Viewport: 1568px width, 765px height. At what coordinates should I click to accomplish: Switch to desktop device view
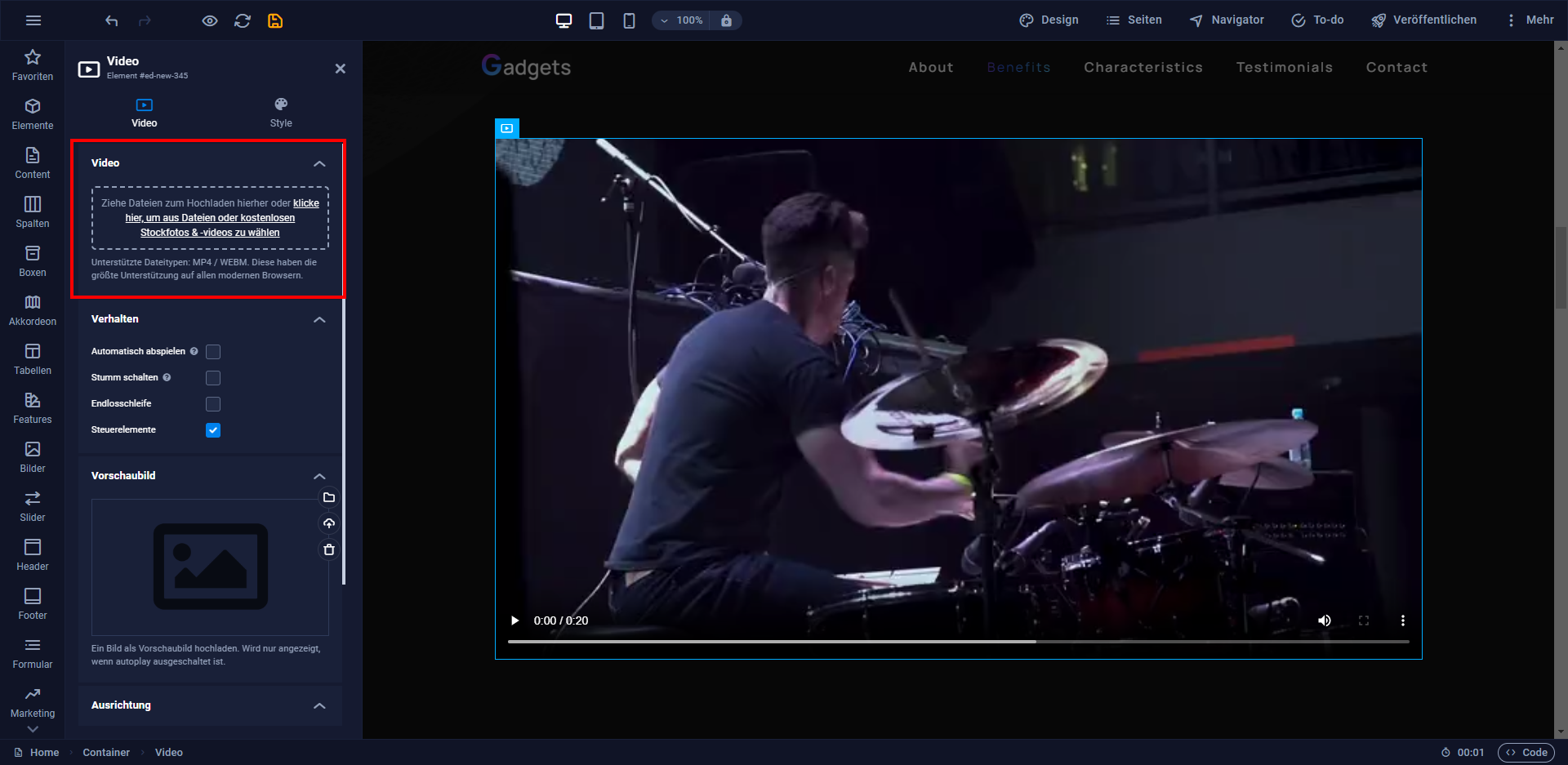pyautogui.click(x=564, y=20)
